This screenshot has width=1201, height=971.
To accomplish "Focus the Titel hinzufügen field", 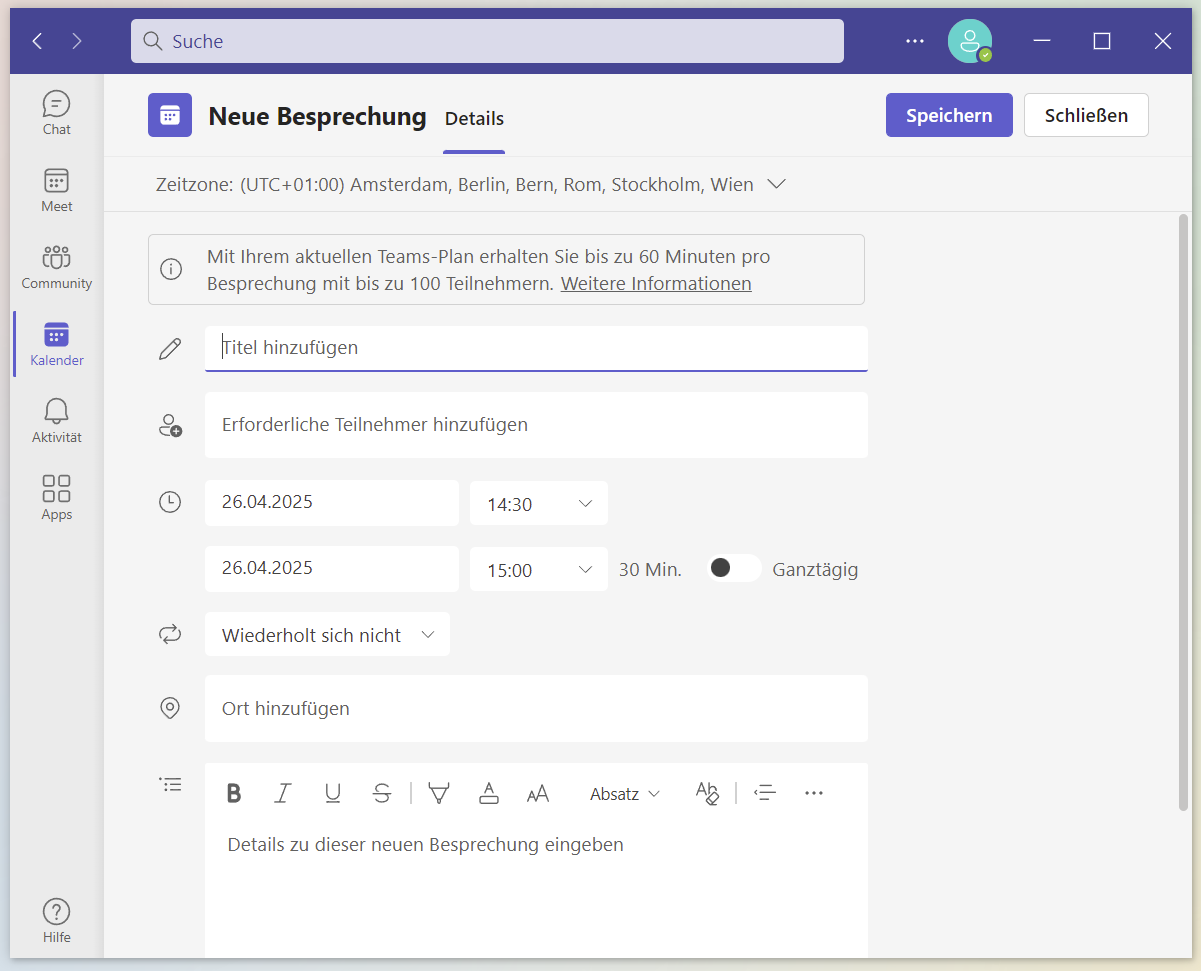I will click(x=536, y=348).
